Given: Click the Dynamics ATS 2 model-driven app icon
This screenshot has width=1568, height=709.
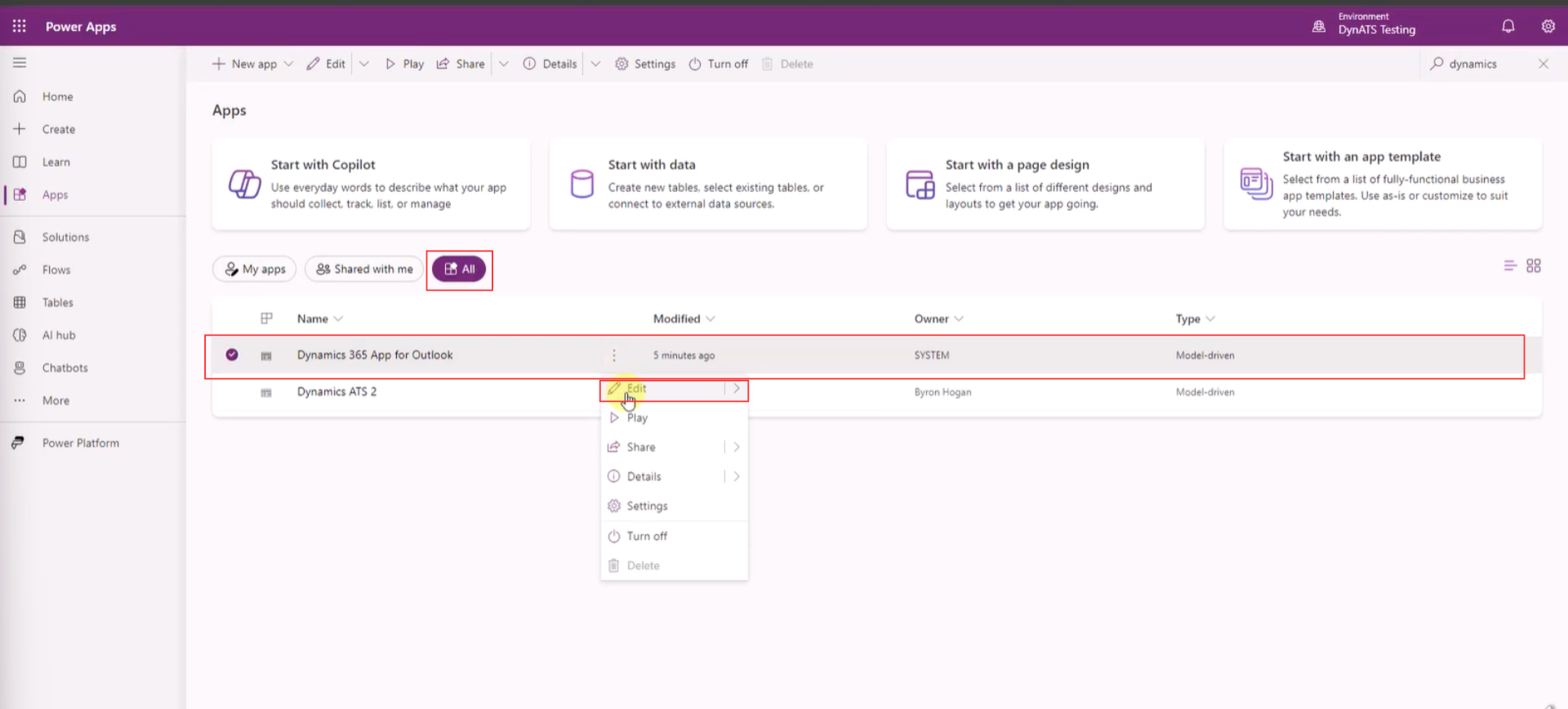Looking at the screenshot, I should (266, 392).
